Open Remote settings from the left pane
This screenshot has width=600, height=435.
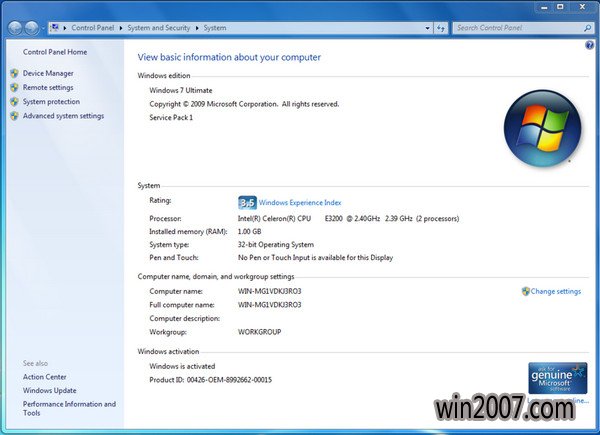tap(48, 87)
